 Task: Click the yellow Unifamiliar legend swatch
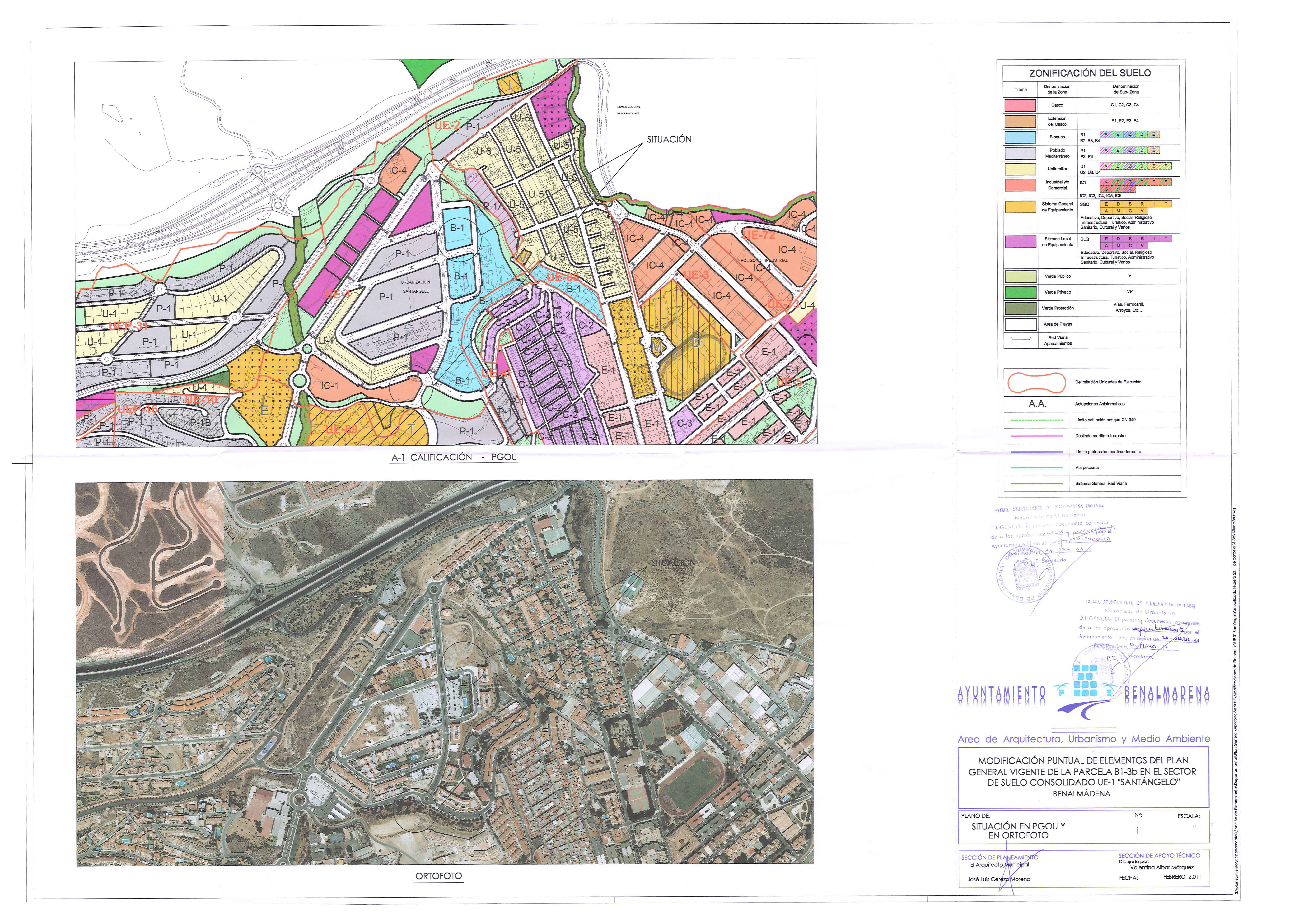pos(1020,169)
